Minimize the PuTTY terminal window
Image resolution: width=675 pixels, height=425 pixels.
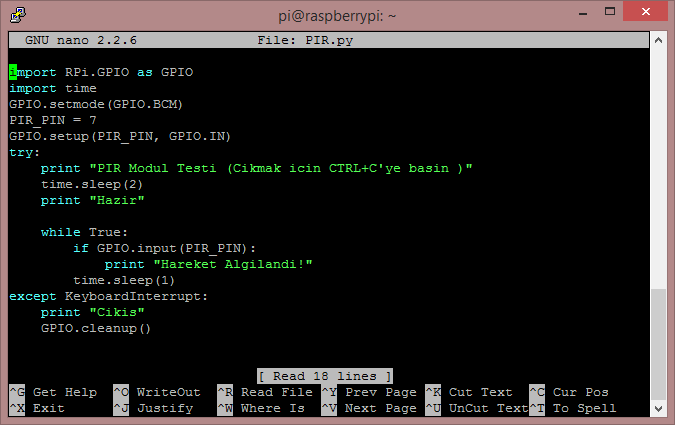583,12
